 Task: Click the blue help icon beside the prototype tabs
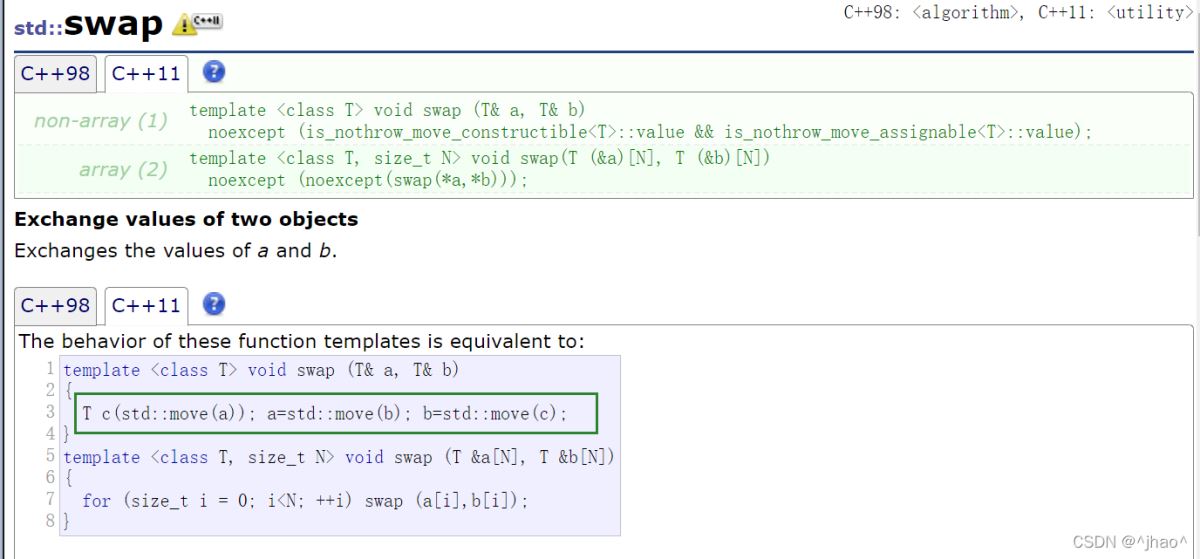(x=213, y=72)
